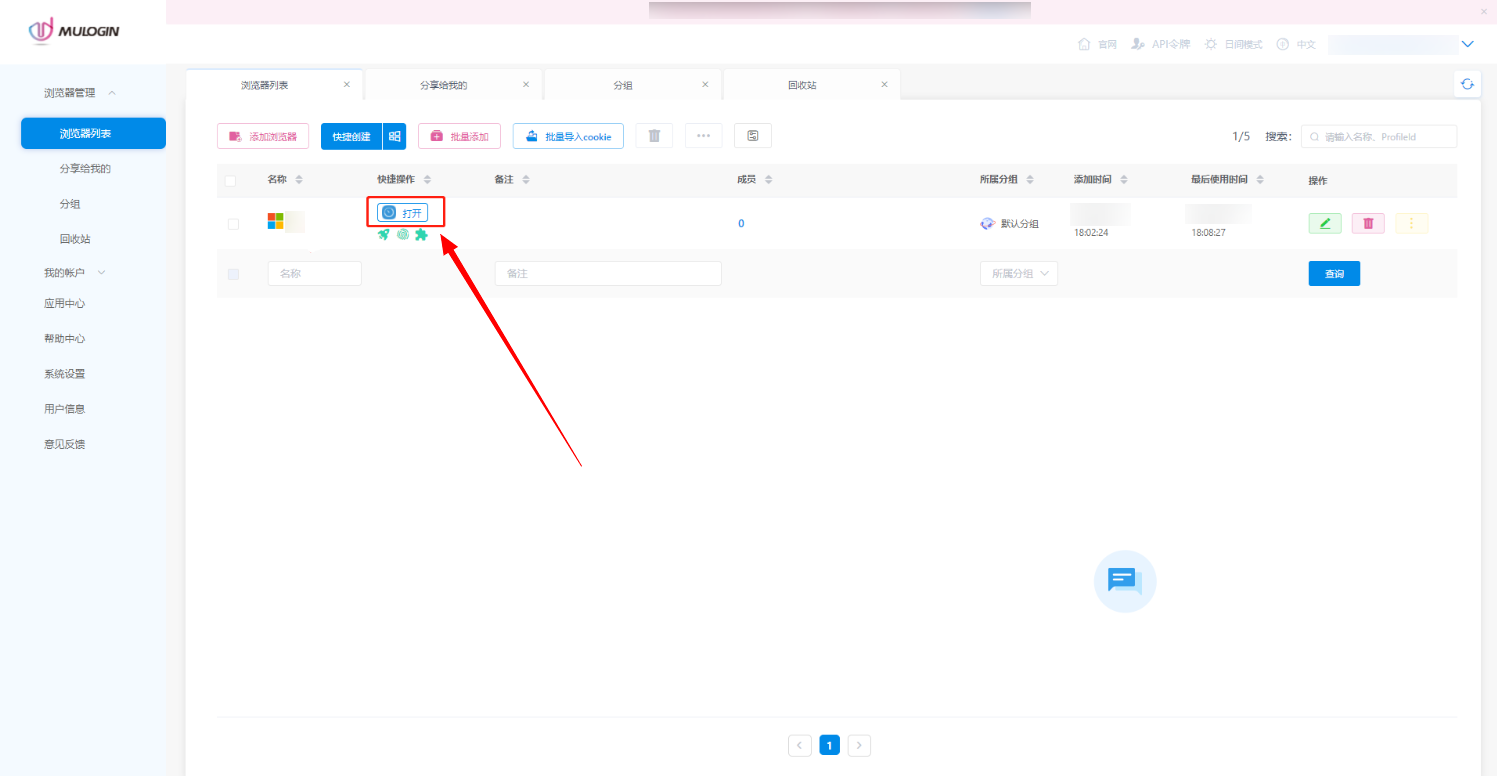Click the rocket quick-launch icon below 打开
This screenshot has width=1497, height=776.
[383, 234]
